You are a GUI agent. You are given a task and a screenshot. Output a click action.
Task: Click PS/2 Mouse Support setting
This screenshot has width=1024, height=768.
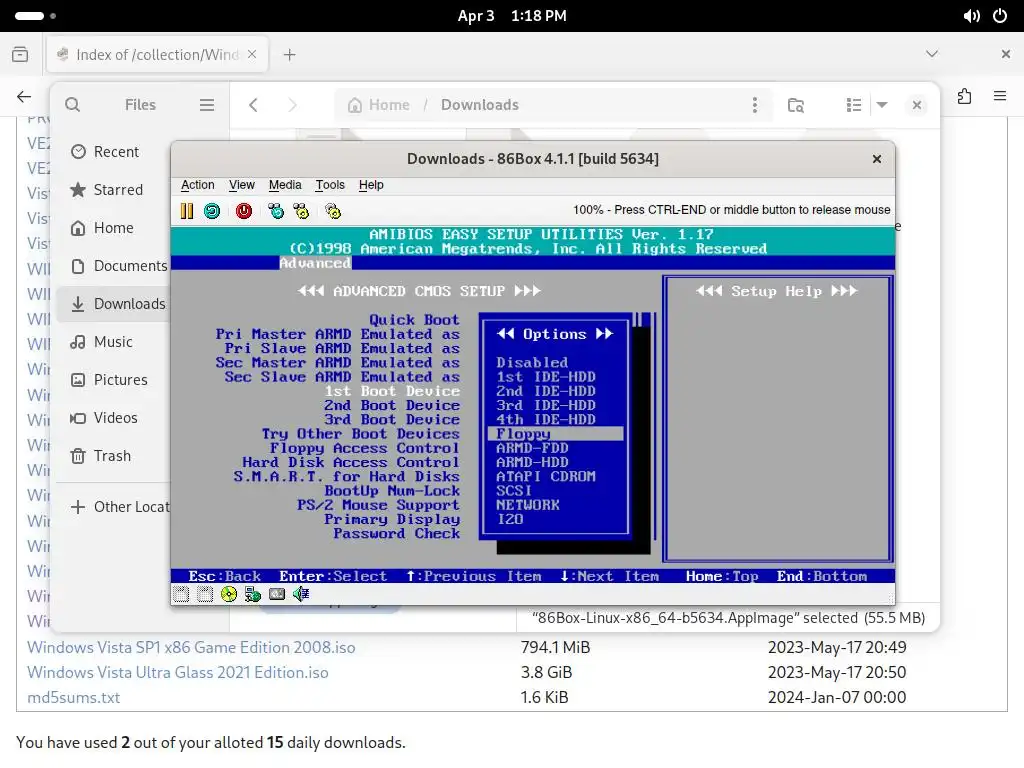[x=378, y=505]
